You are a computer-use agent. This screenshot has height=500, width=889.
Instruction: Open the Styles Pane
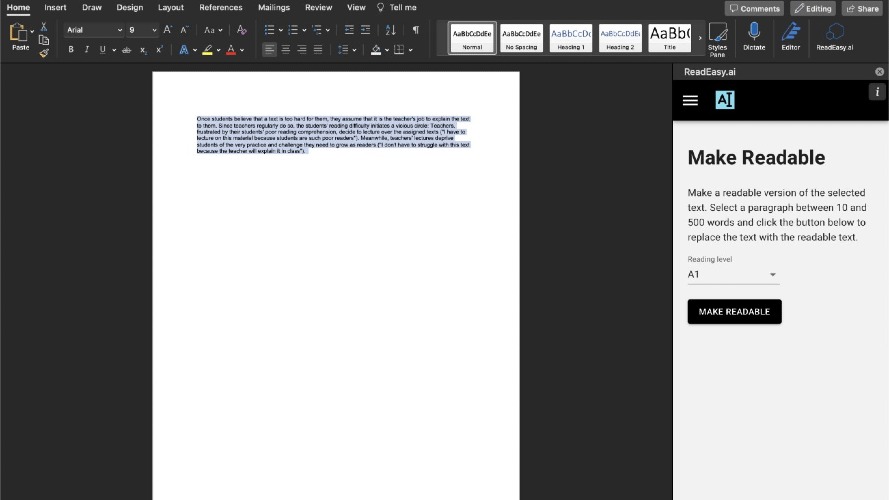[717, 39]
